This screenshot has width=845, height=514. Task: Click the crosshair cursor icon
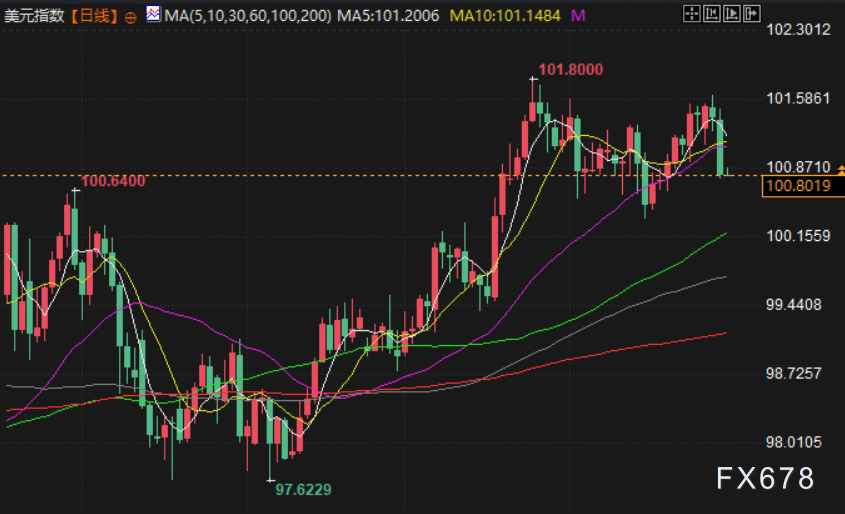[691, 13]
